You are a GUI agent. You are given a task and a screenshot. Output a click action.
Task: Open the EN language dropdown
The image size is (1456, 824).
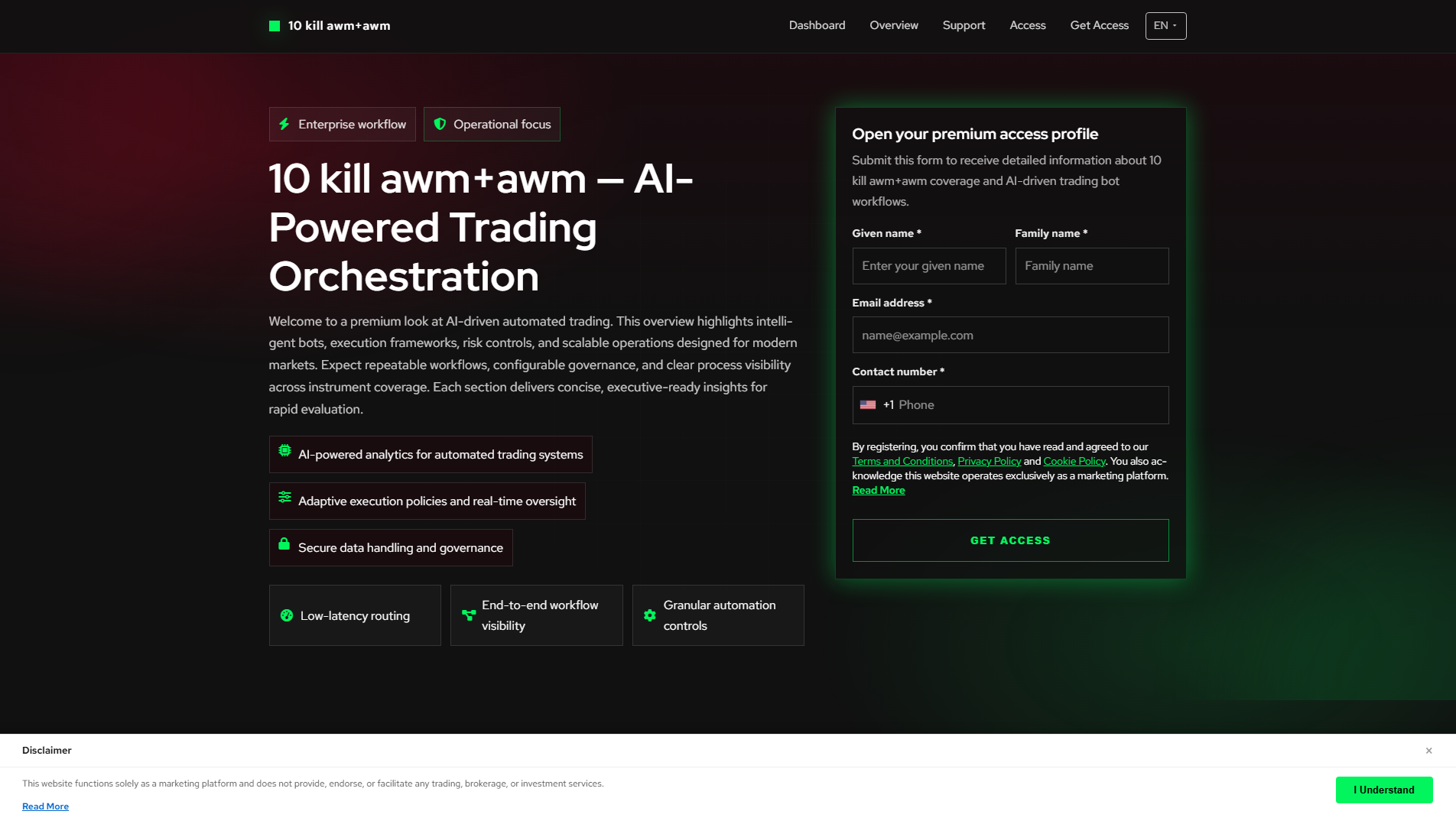(1165, 26)
